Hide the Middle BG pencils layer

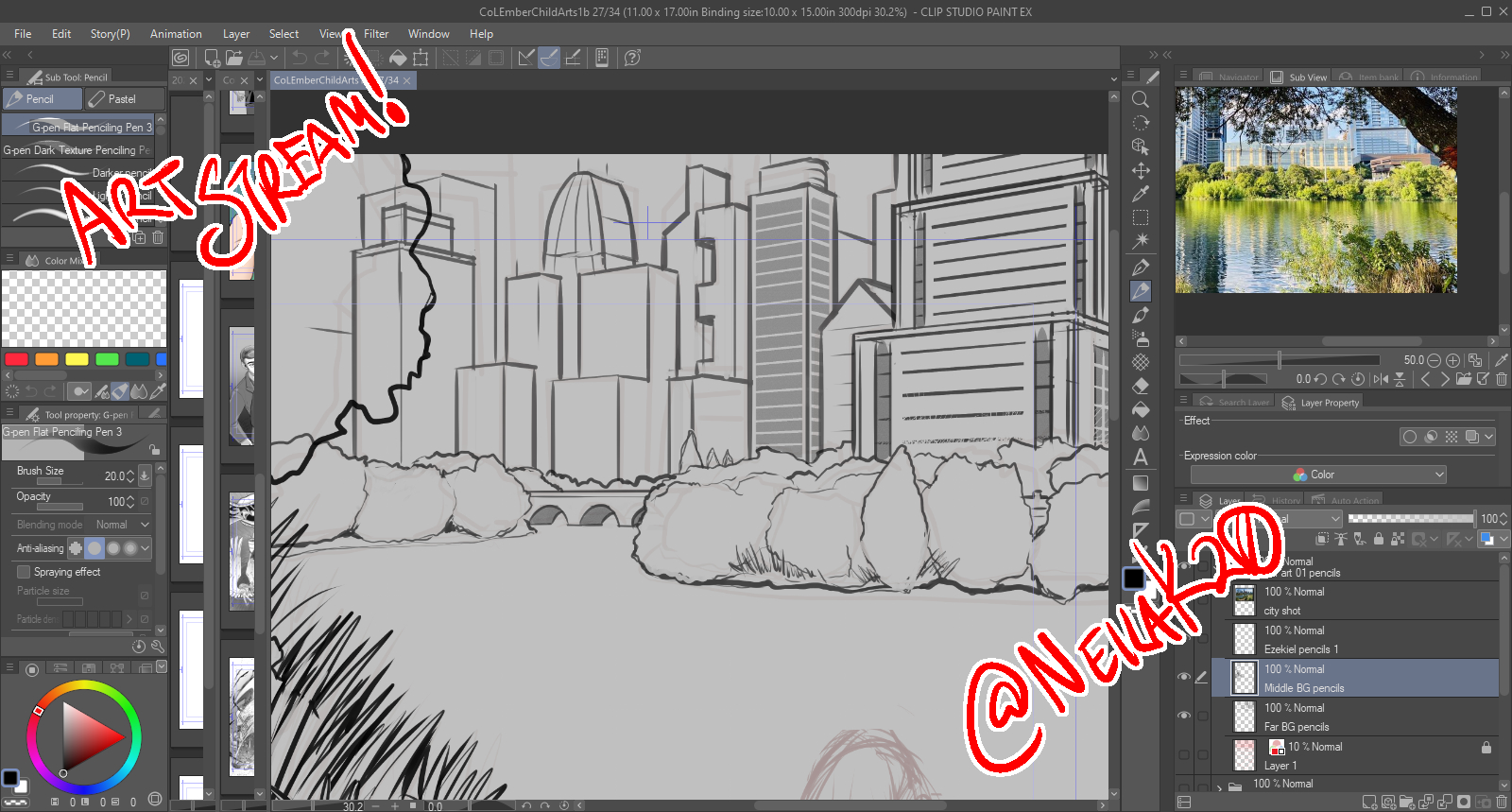click(1183, 677)
